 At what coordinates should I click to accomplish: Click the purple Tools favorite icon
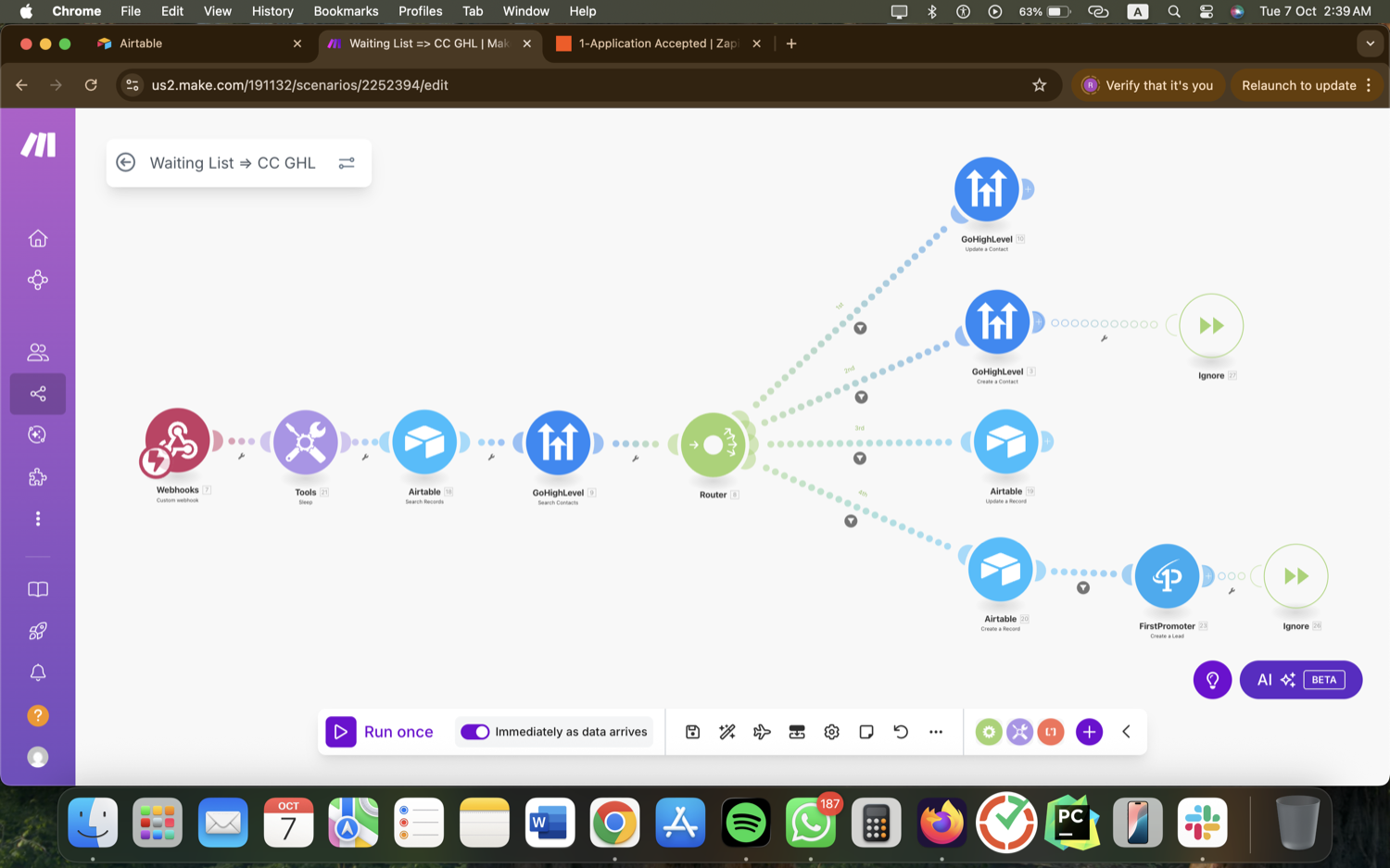click(x=1019, y=732)
